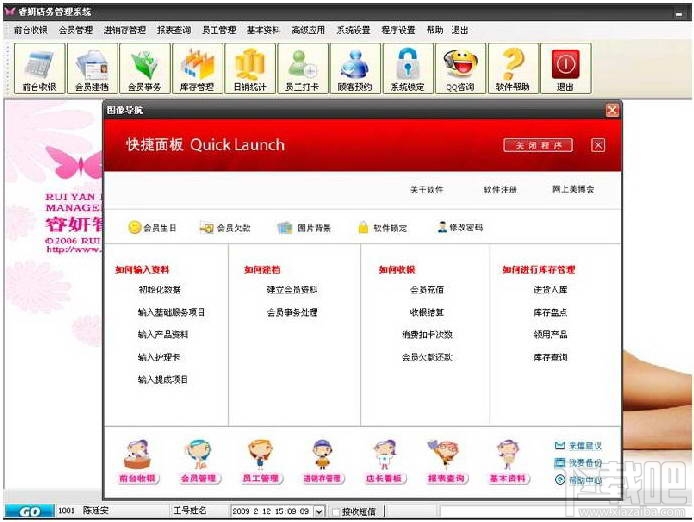Open the 系统设置 menu
Screen dimensions: 694x522
[x=353, y=30]
